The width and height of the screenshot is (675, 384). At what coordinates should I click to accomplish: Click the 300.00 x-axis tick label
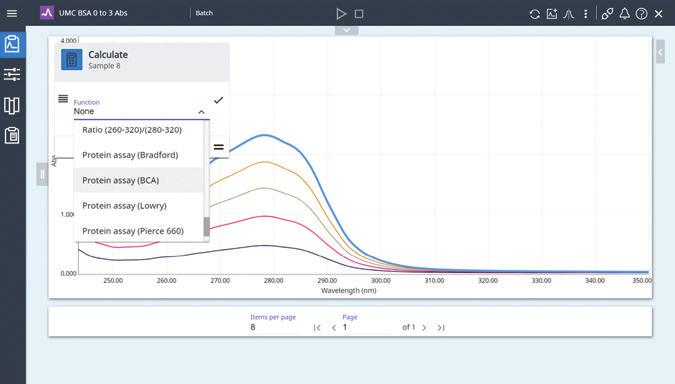pyautogui.click(x=381, y=280)
